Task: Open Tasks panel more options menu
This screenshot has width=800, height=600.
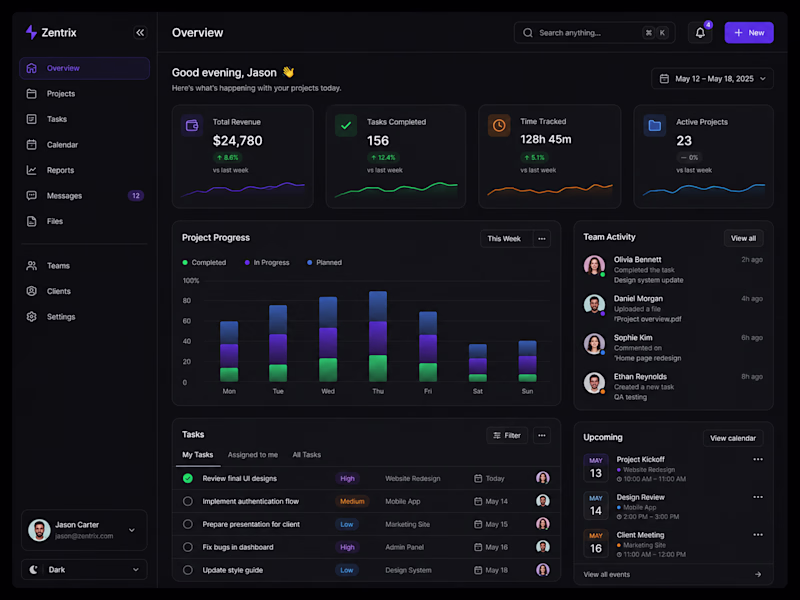Action: (542, 436)
